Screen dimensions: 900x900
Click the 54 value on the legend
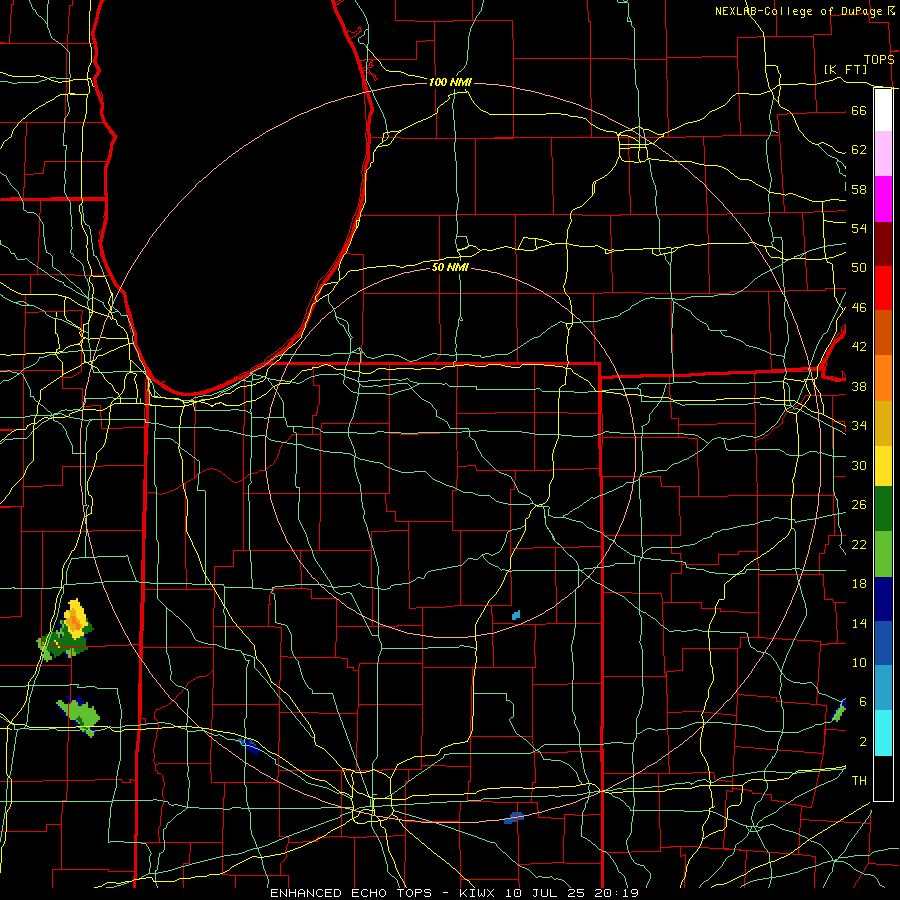(859, 228)
